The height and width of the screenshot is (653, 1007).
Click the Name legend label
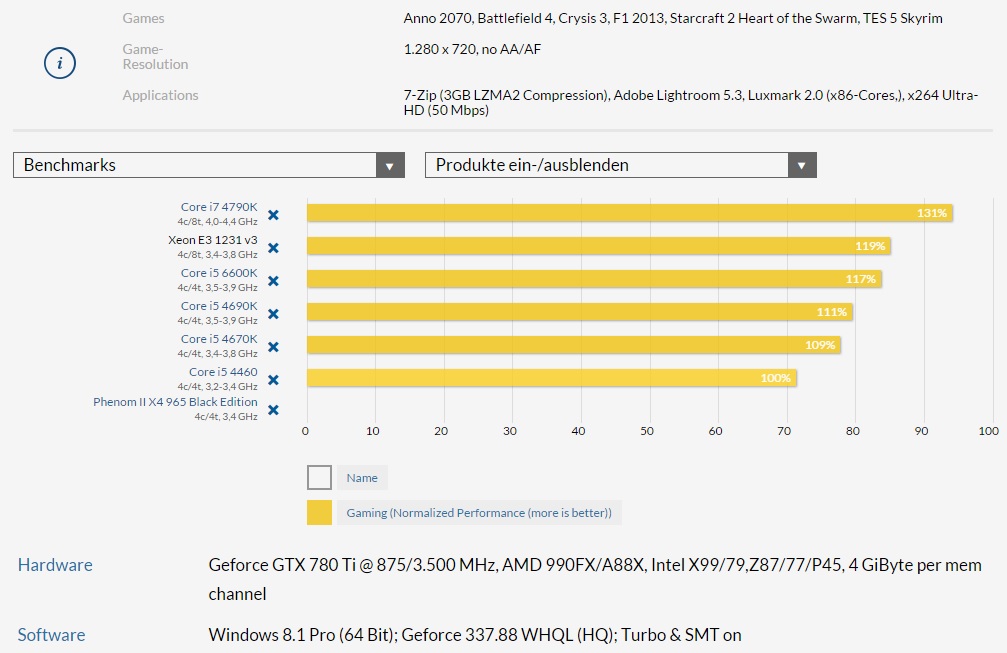pyautogui.click(x=362, y=478)
